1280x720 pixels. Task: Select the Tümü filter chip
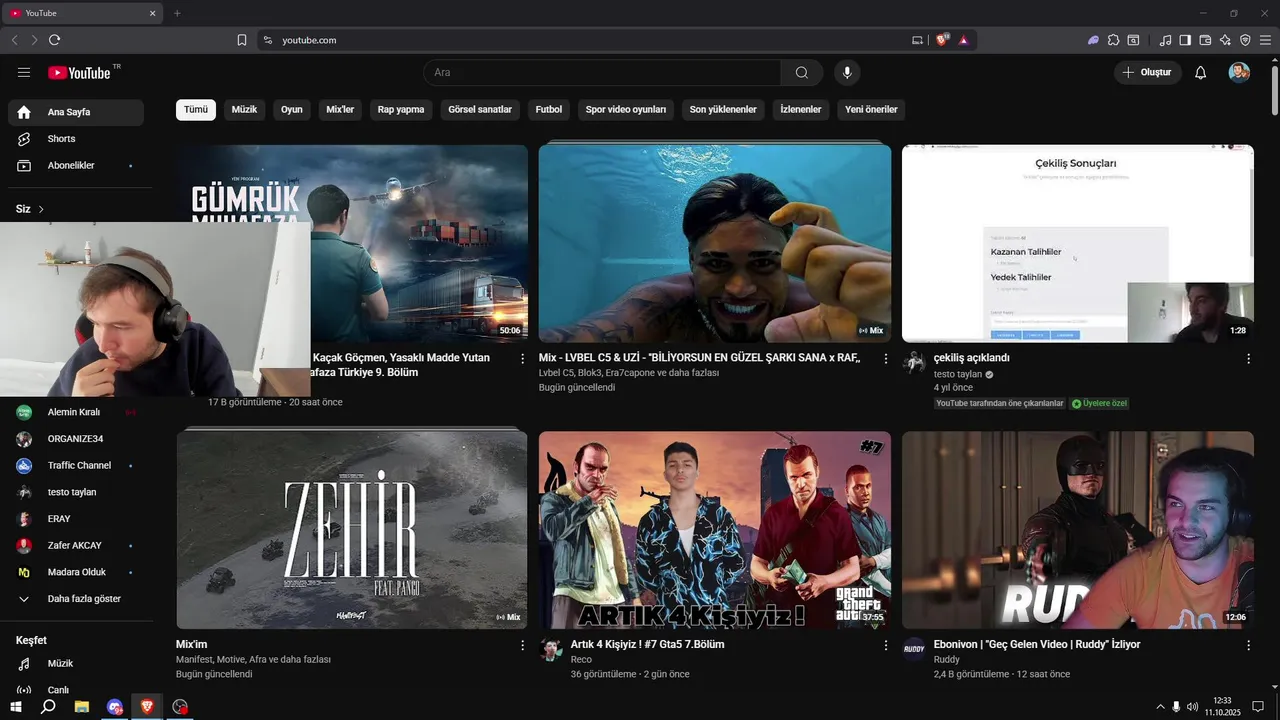click(x=196, y=109)
